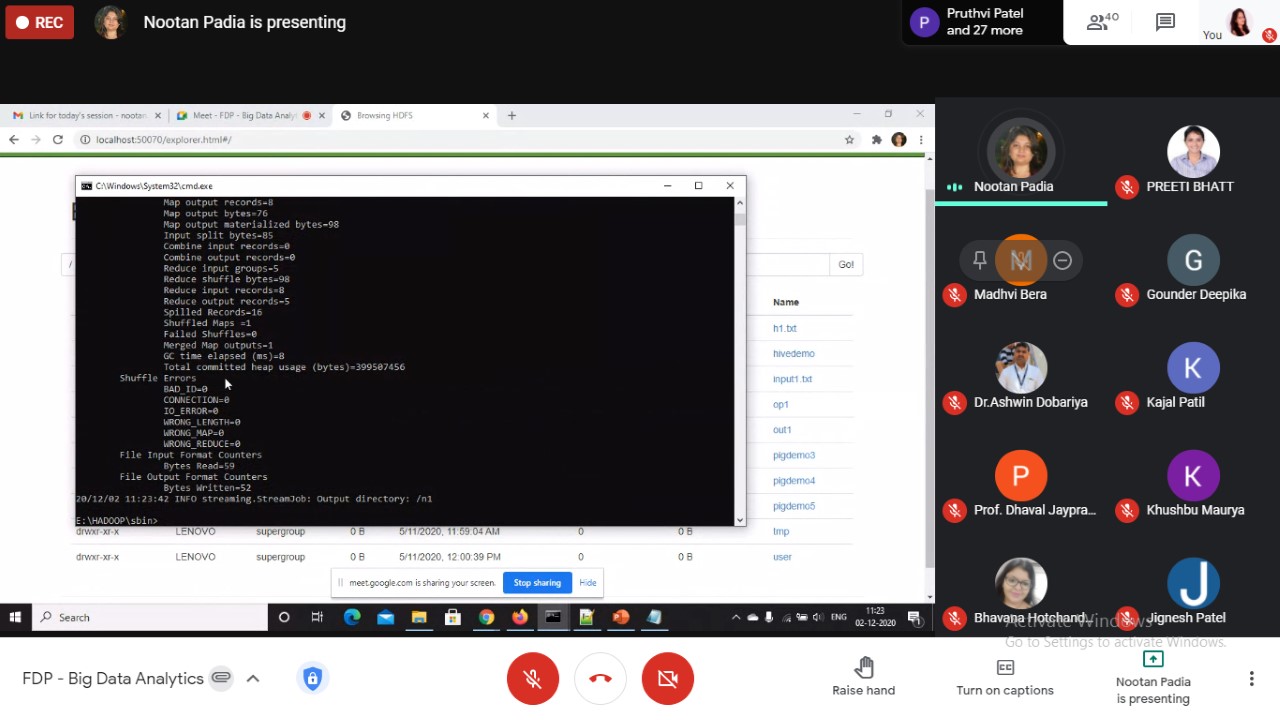
Task: Expand meeting details chevron next to title
Action: [253, 679]
